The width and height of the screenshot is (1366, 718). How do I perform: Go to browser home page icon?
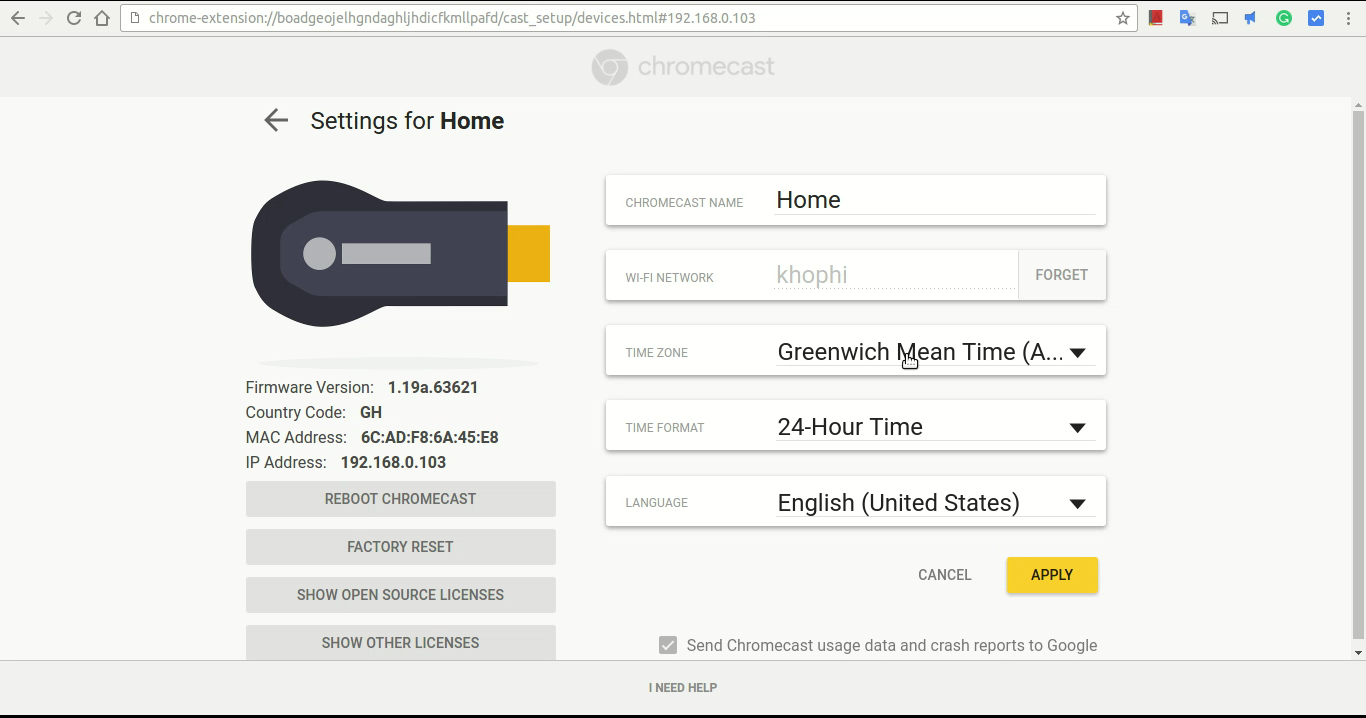(x=102, y=18)
